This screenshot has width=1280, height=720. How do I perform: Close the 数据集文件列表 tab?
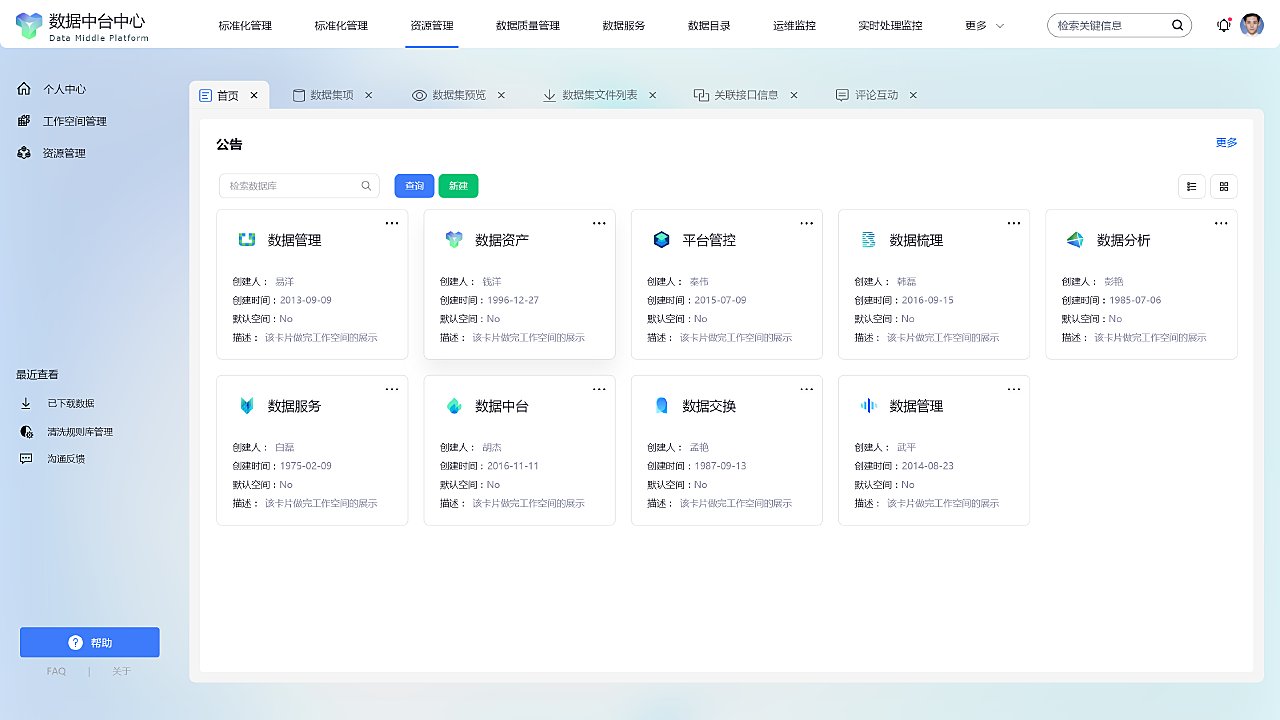click(x=652, y=96)
